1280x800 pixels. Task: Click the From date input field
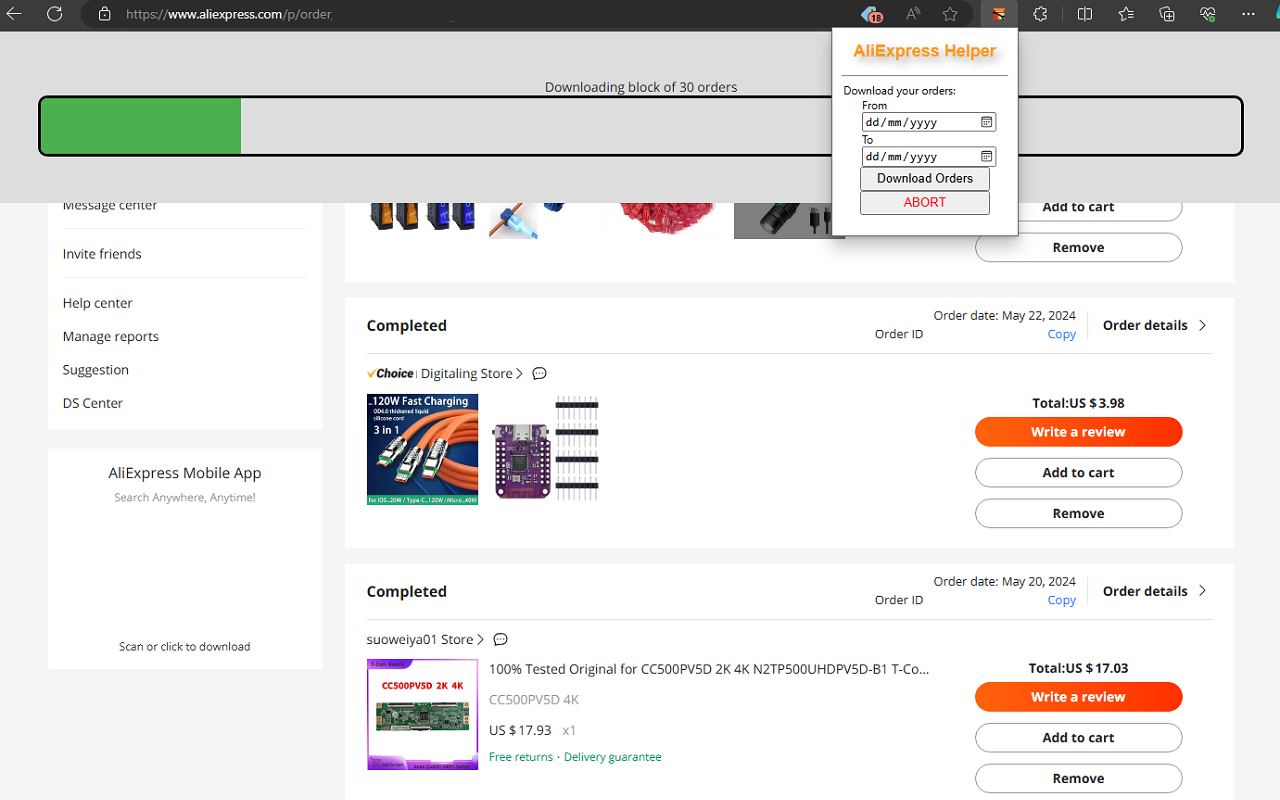(x=929, y=122)
